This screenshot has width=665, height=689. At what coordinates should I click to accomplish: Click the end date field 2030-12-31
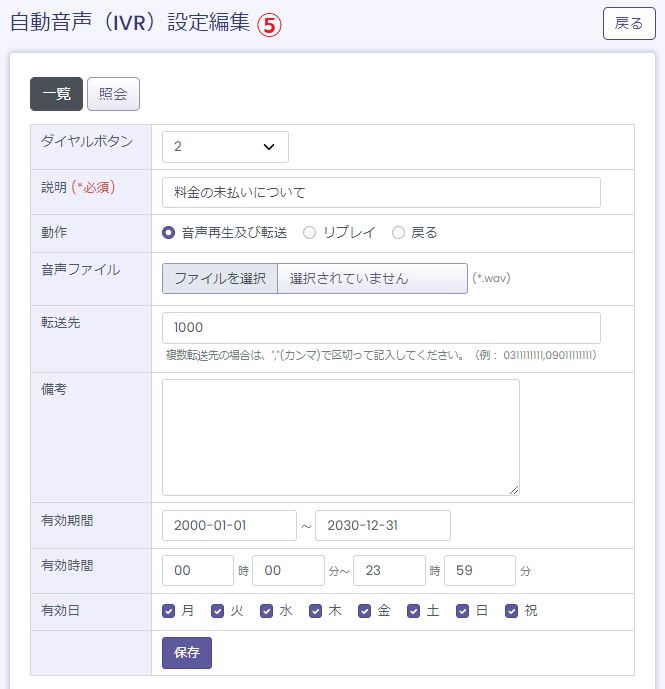(x=382, y=525)
